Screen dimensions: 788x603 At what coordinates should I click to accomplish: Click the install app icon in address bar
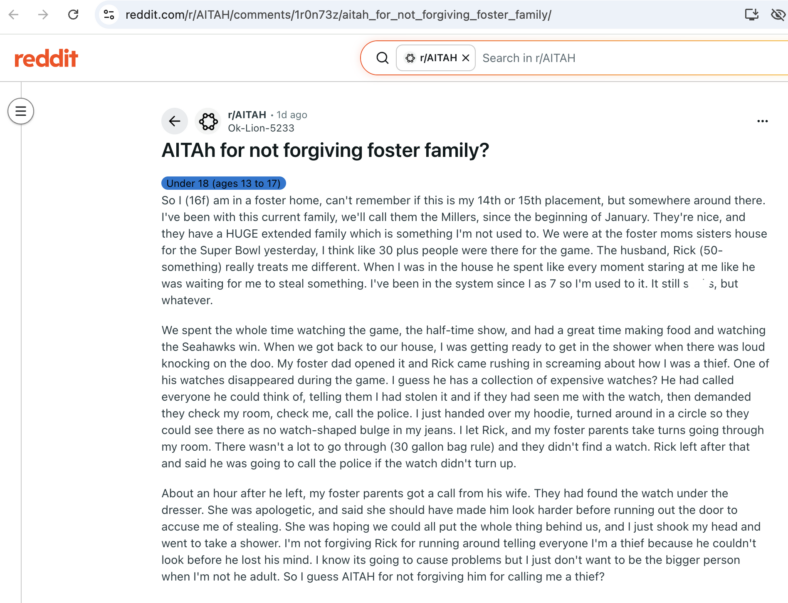[752, 15]
